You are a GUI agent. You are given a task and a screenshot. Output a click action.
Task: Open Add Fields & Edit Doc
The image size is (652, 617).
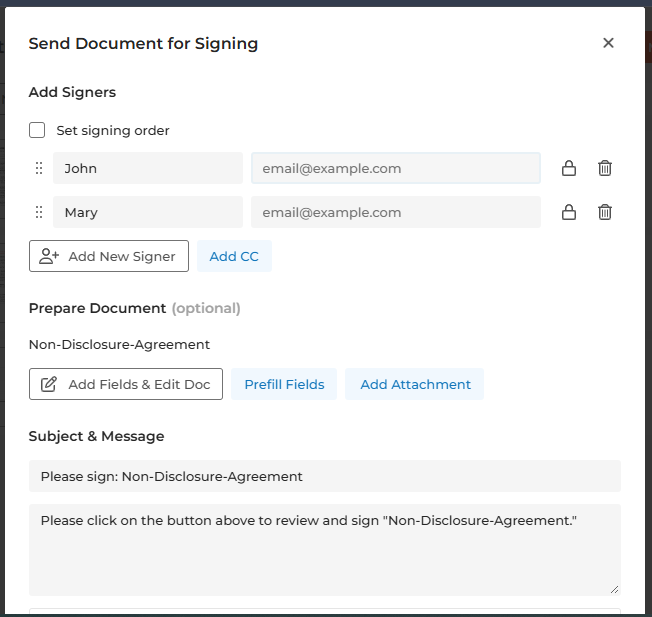(x=126, y=384)
